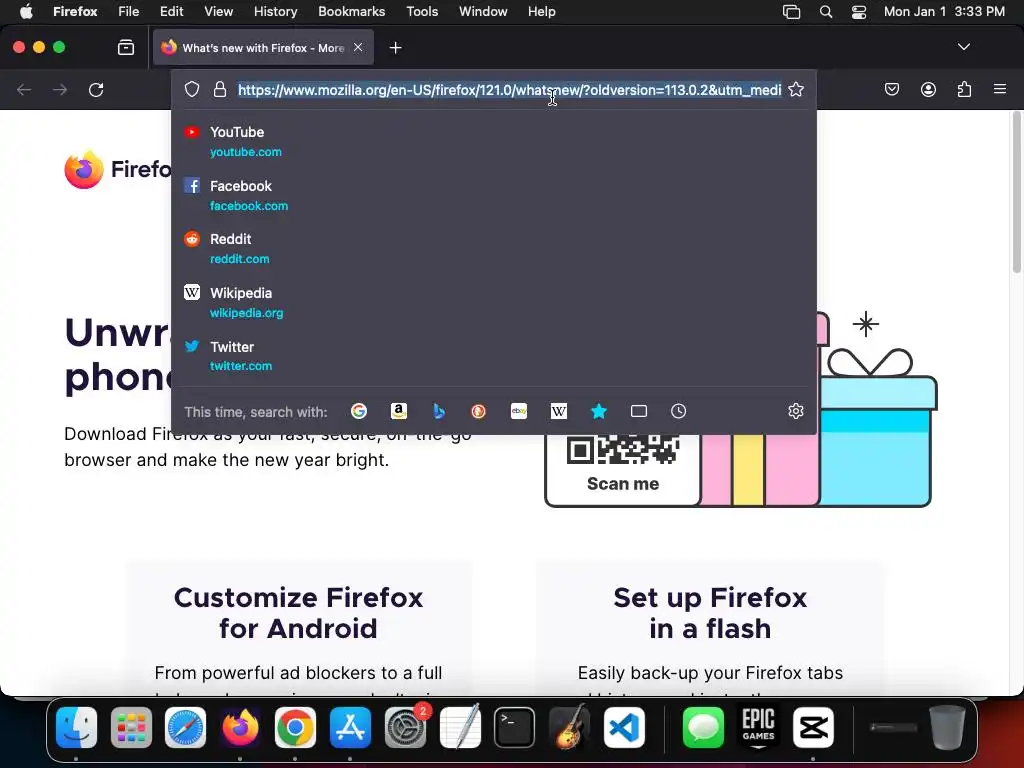View site security padlock info
This screenshot has width=1024, height=768.
tap(220, 89)
